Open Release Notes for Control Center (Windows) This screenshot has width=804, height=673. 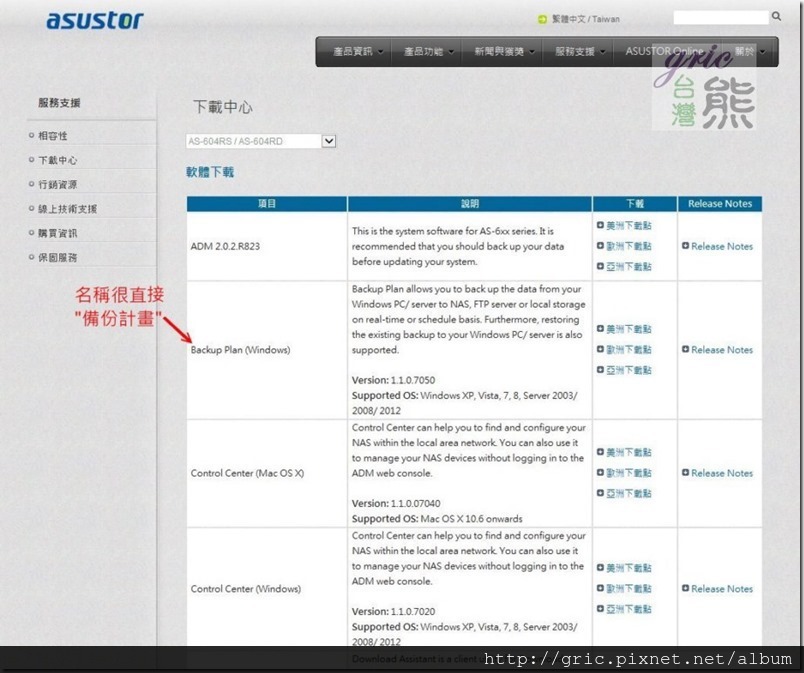tap(722, 589)
